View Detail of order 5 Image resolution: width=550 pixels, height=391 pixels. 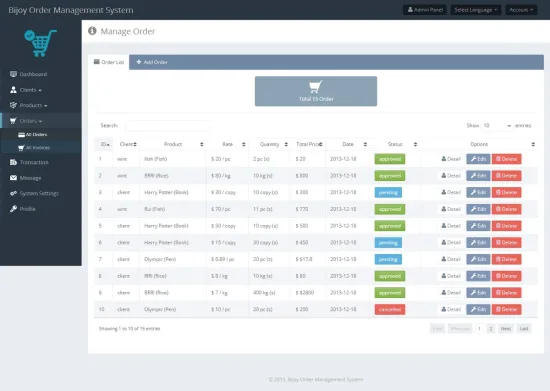point(451,226)
